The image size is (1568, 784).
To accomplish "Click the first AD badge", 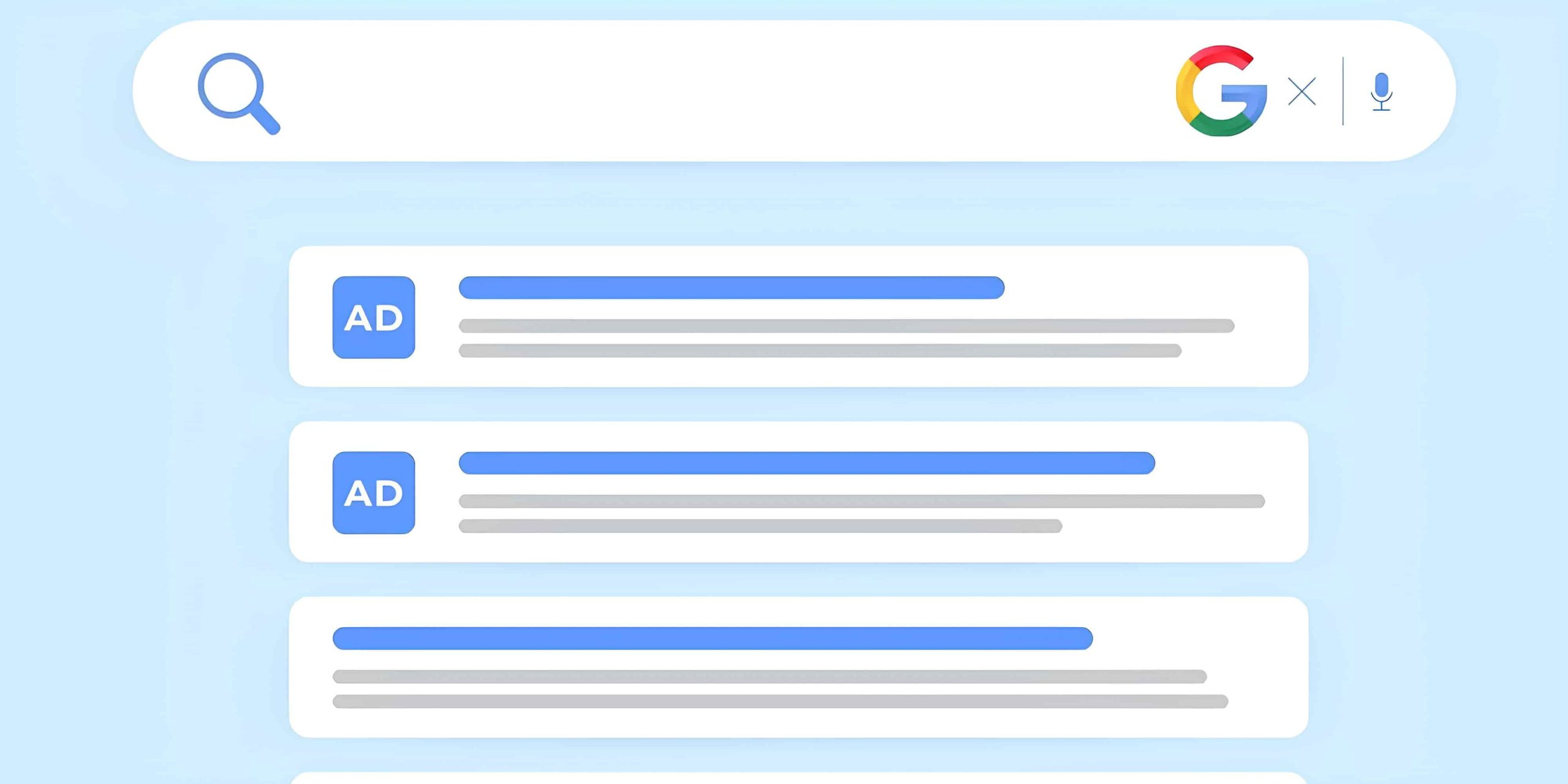I will 374,317.
